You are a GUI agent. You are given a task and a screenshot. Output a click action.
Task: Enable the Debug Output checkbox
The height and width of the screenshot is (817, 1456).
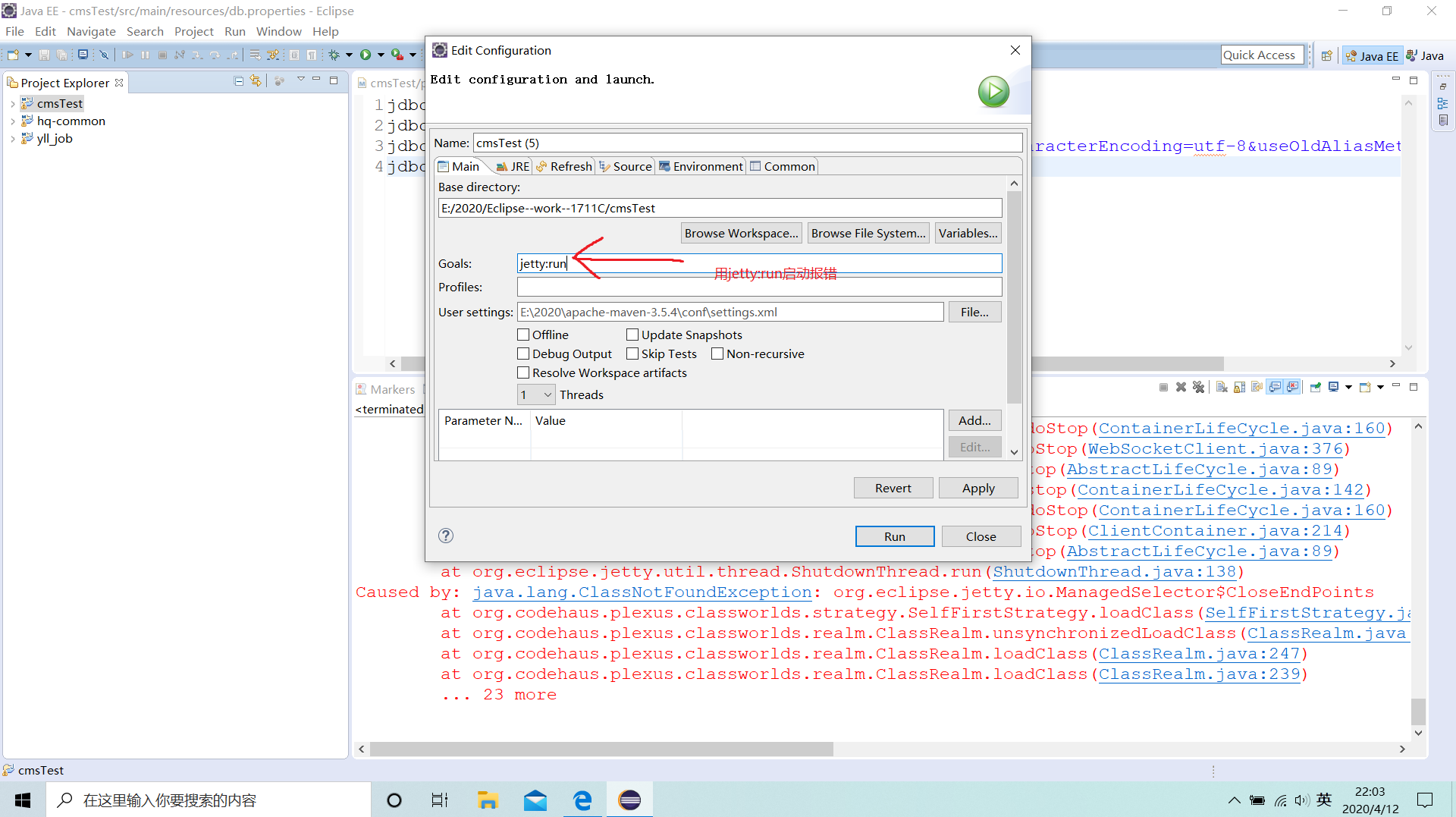[x=523, y=354]
